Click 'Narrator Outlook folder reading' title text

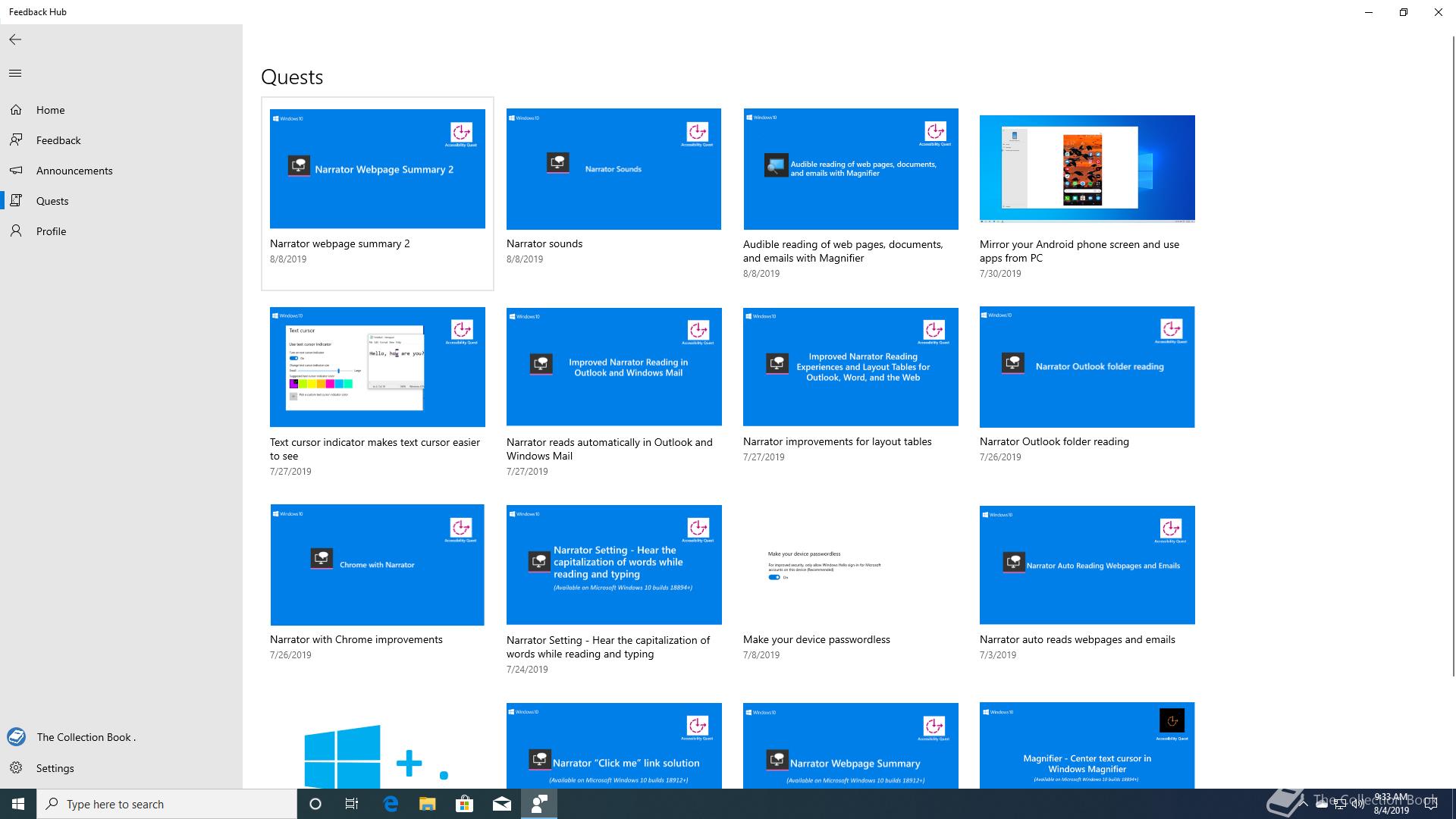pyautogui.click(x=1054, y=441)
